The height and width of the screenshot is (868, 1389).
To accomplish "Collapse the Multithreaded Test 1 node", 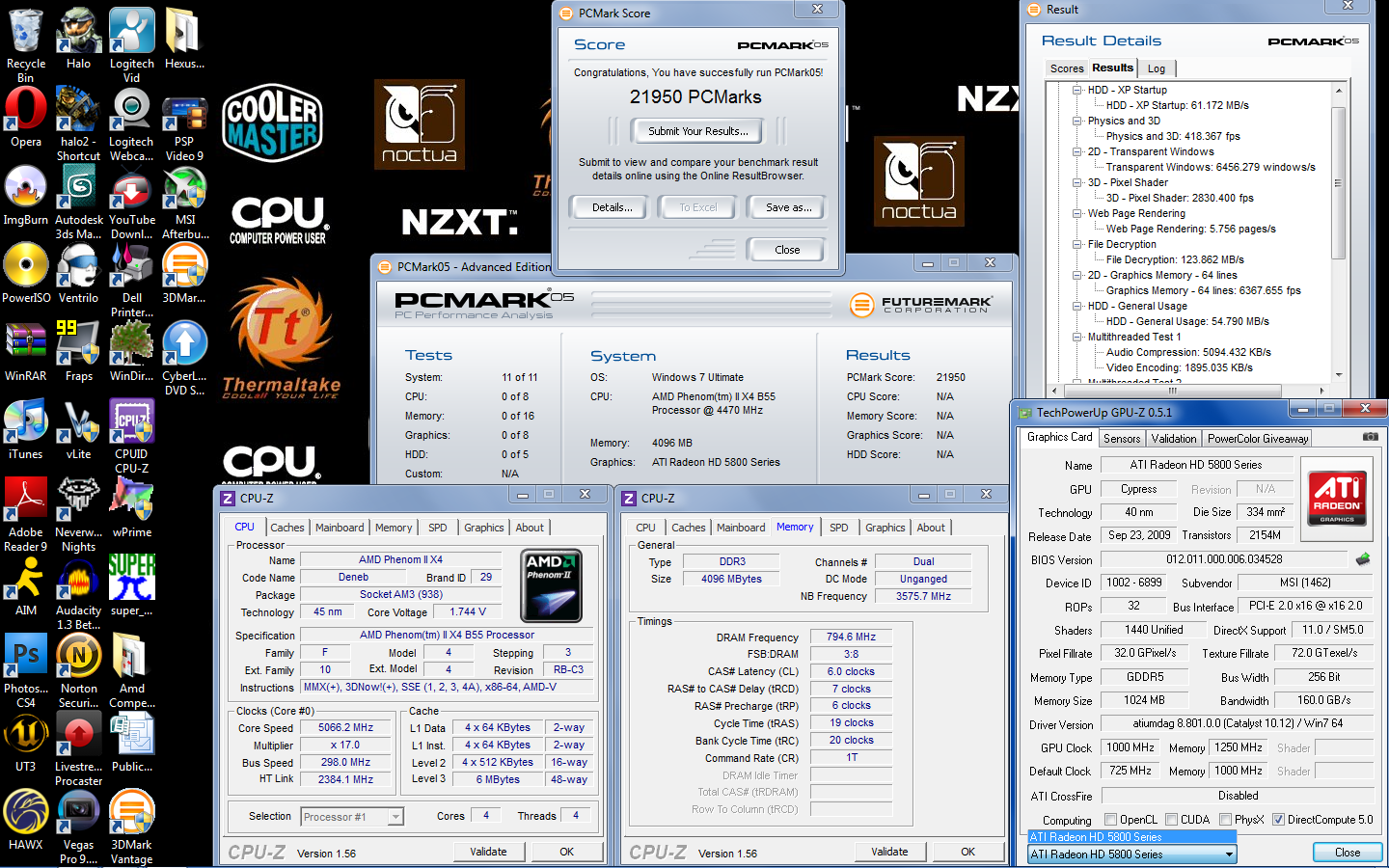I will tap(1077, 337).
